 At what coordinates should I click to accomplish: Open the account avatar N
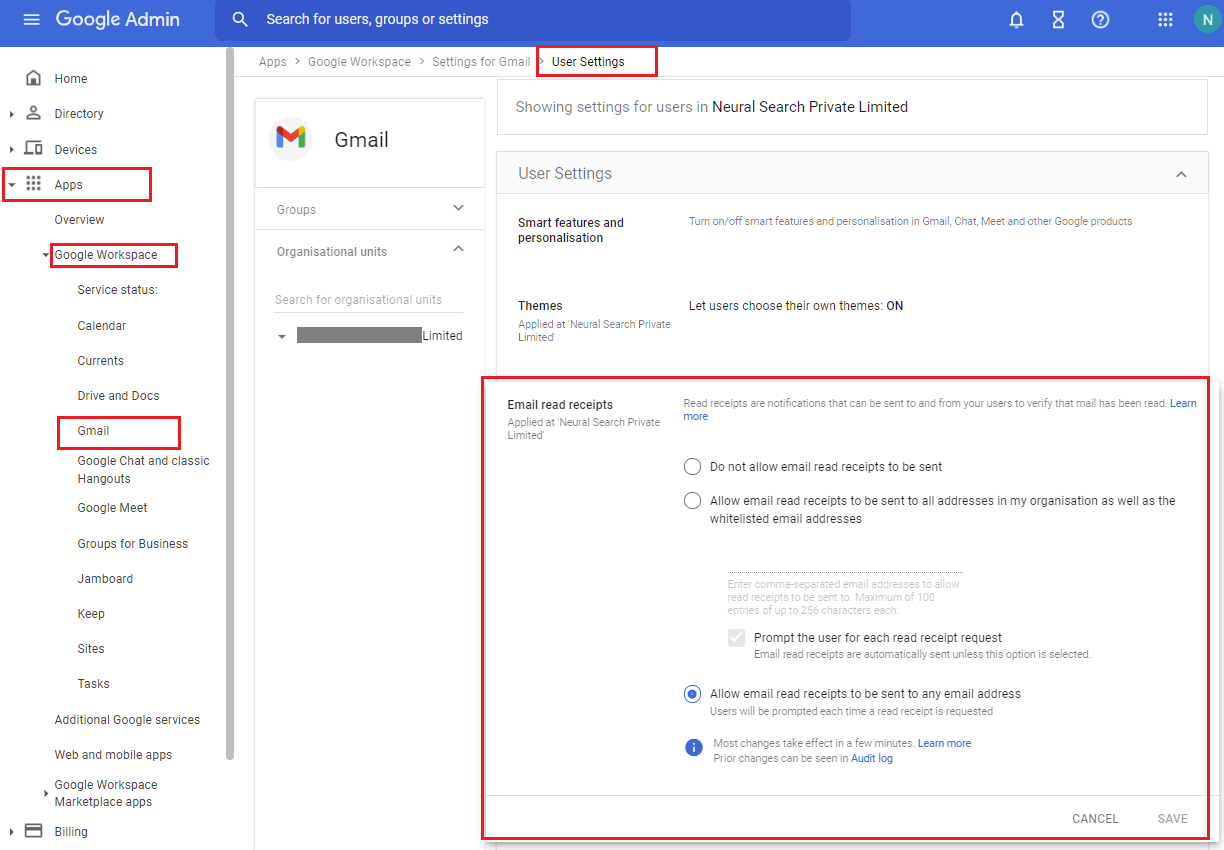click(1207, 20)
